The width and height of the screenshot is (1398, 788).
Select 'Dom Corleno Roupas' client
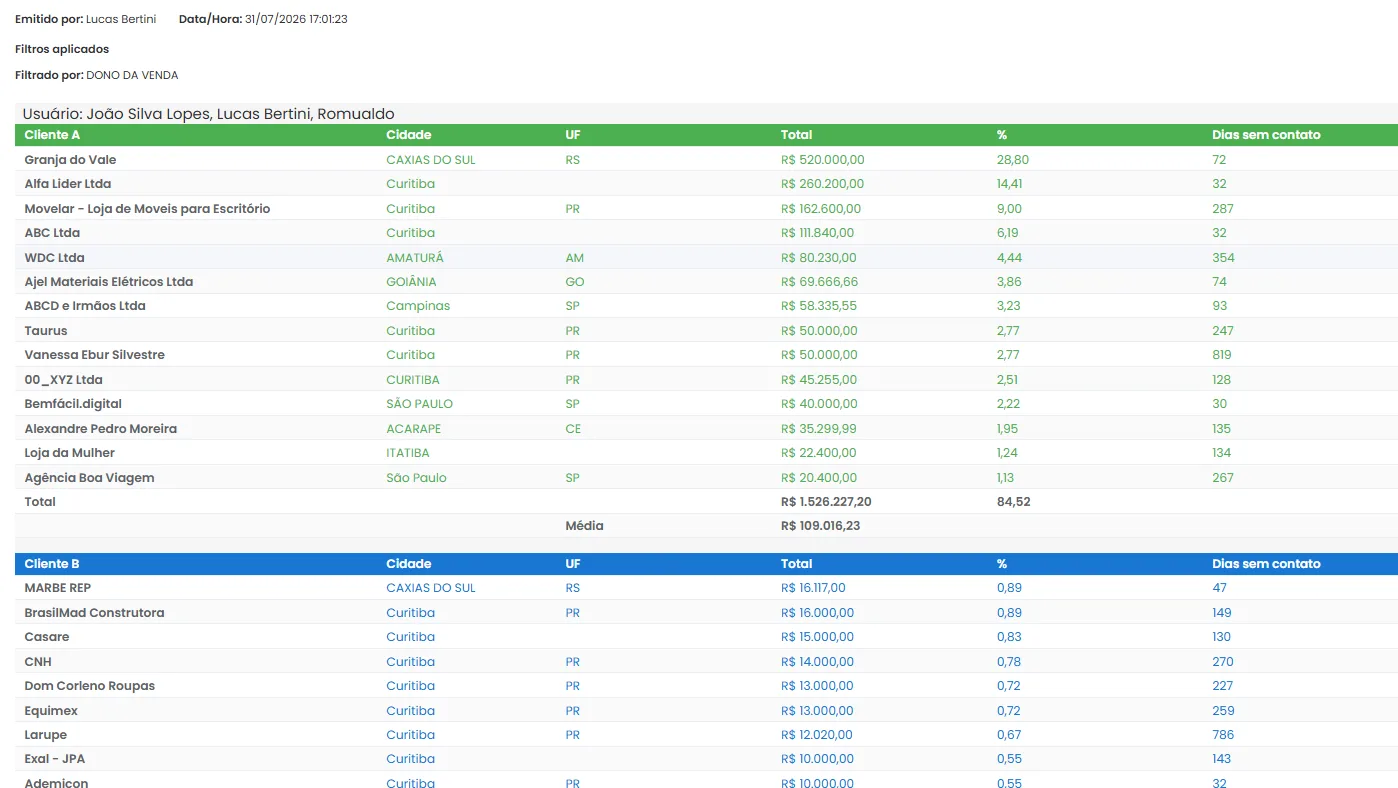[x=90, y=686]
